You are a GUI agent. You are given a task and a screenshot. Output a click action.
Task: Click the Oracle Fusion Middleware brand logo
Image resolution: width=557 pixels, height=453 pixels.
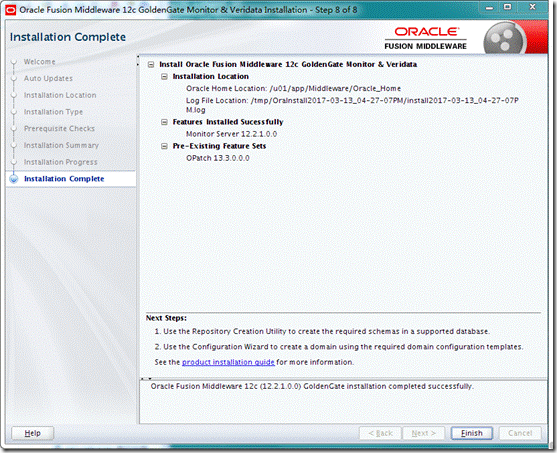click(x=426, y=38)
